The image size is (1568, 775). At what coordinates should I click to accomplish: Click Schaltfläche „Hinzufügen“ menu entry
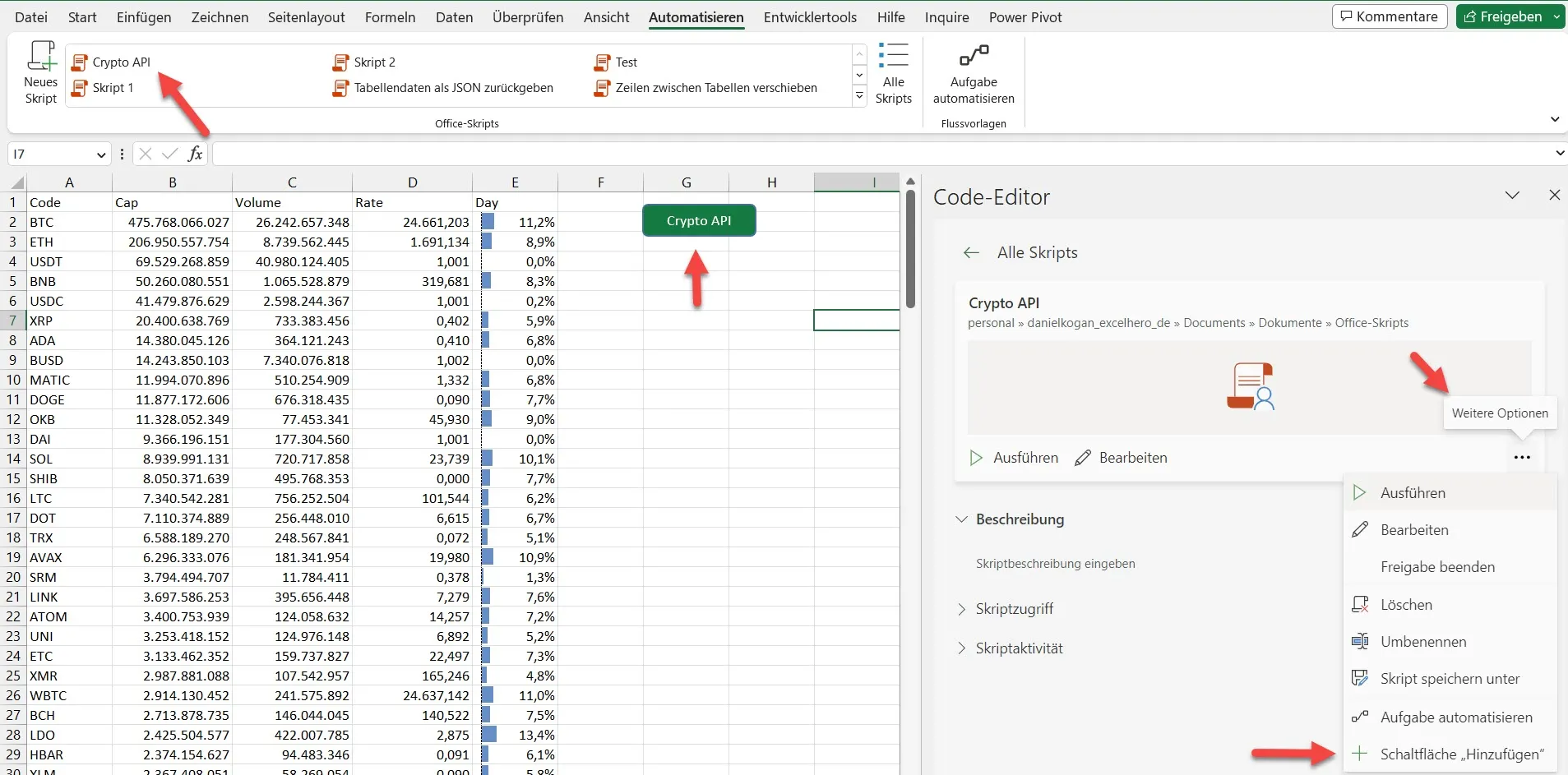coord(1461,754)
